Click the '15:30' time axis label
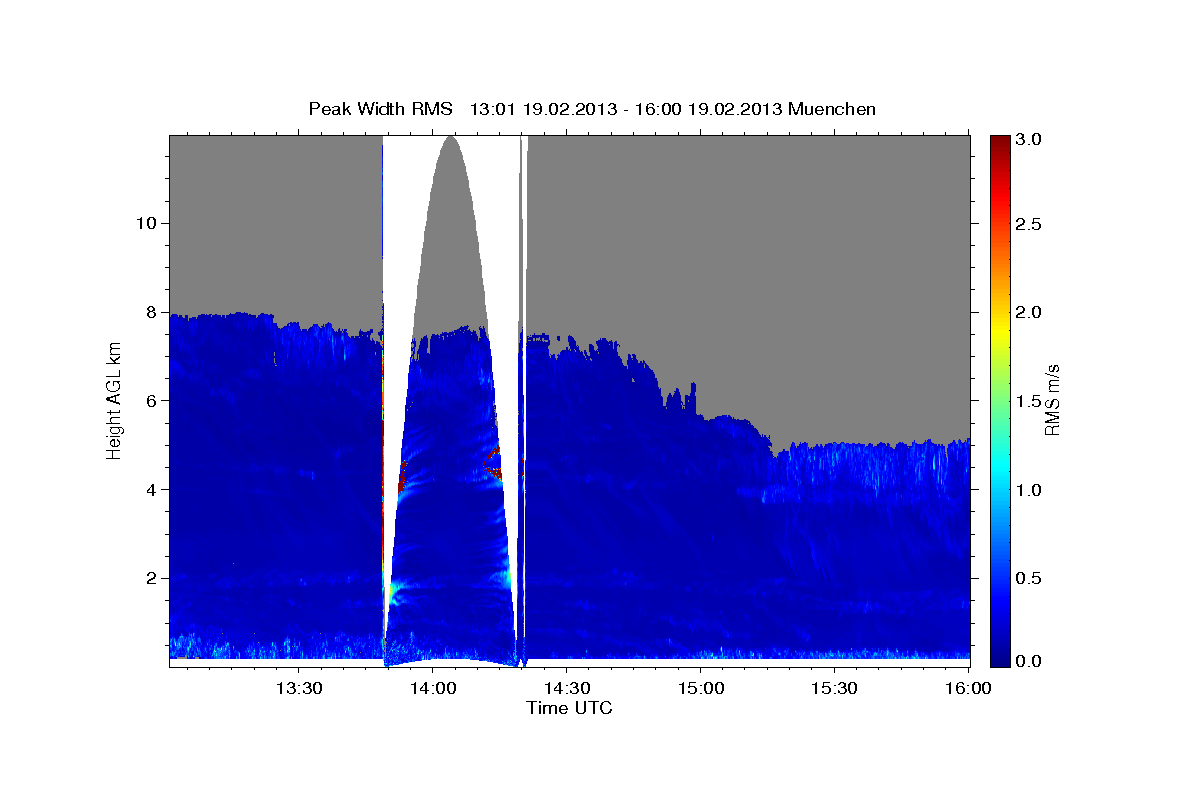Viewport: 1200px width, 800px height. [x=833, y=688]
